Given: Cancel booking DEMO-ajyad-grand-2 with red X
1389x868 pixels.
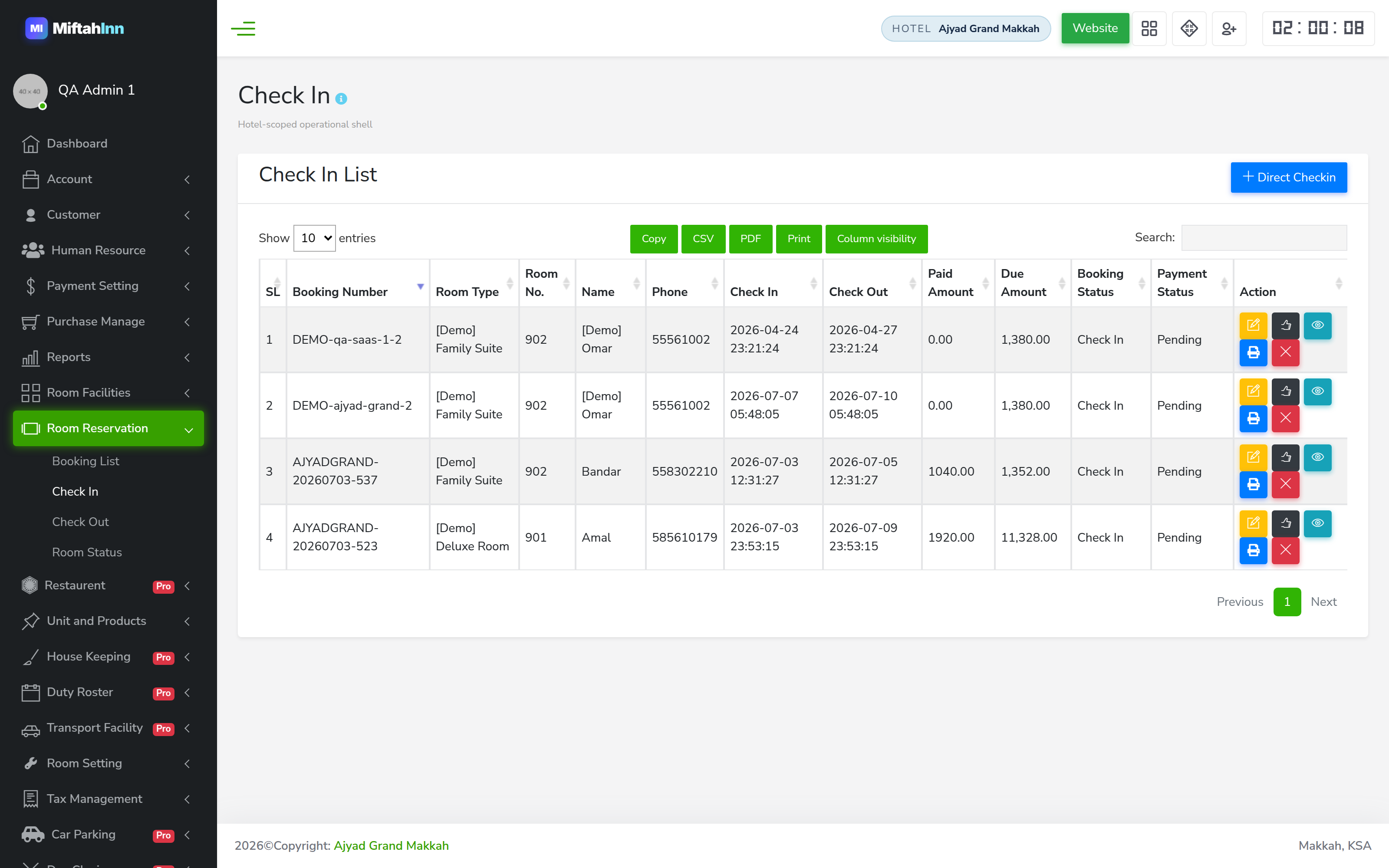Looking at the screenshot, I should coord(1285,418).
